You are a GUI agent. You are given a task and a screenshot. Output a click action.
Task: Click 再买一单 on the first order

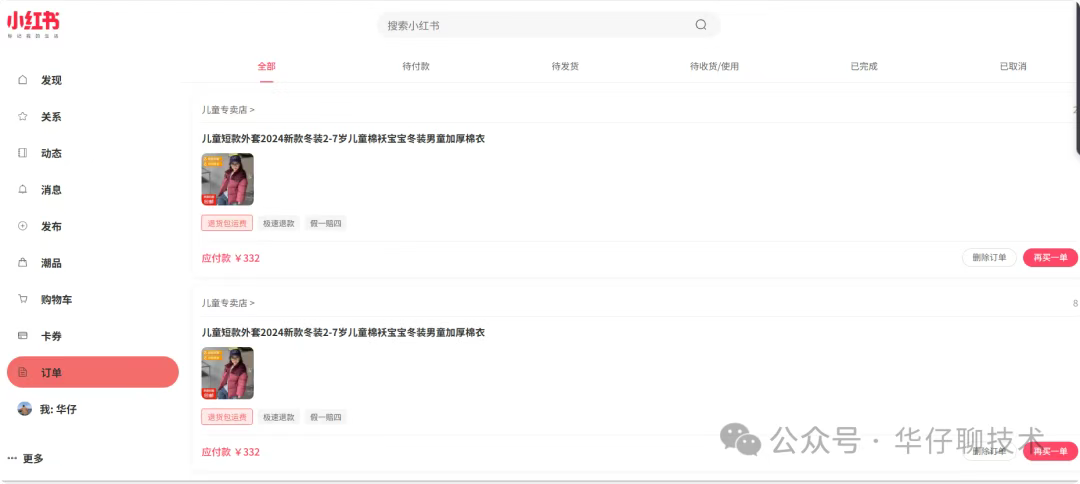pyautogui.click(x=1050, y=257)
